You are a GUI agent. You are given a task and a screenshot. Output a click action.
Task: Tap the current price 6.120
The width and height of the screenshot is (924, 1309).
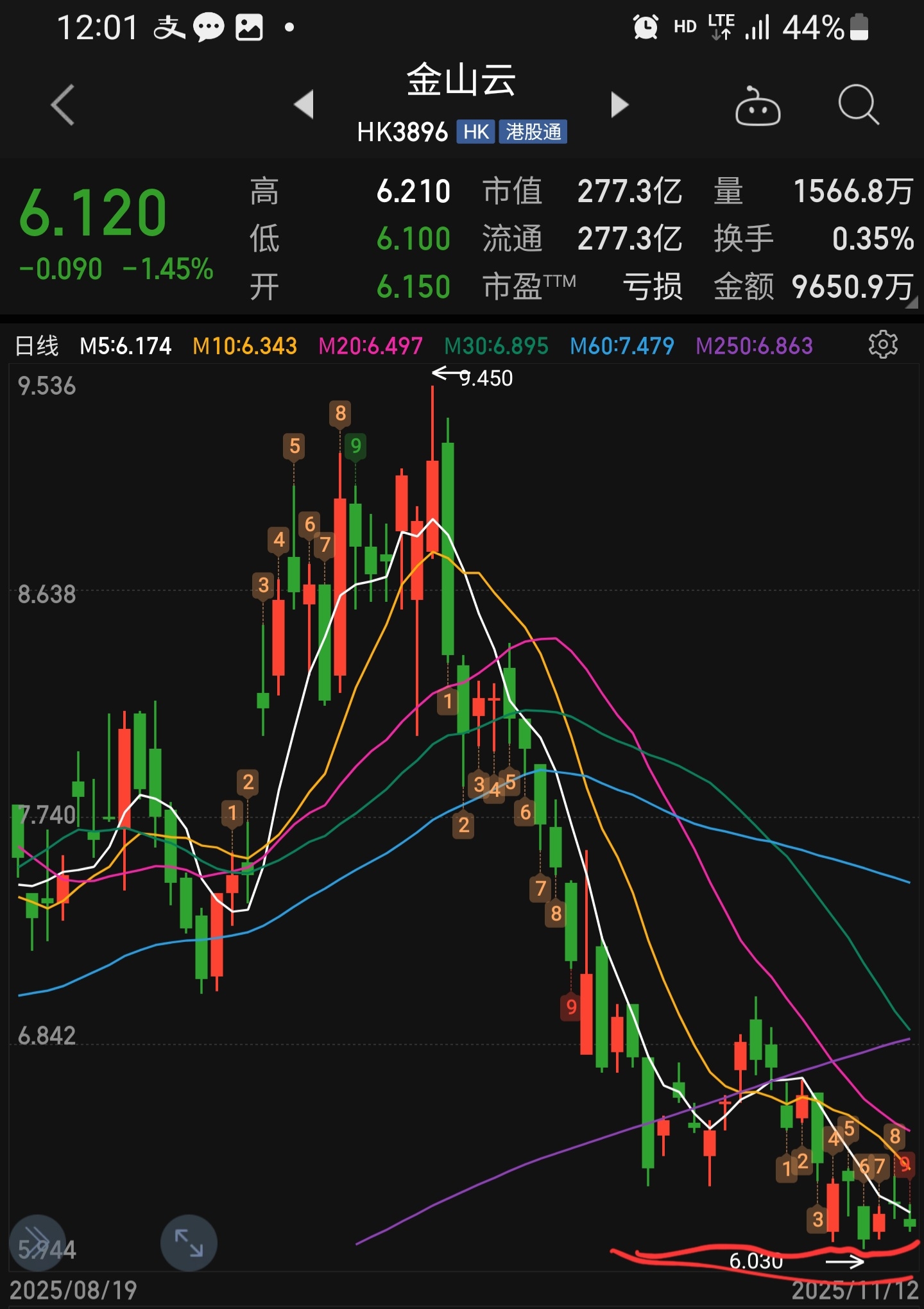pos(93,213)
